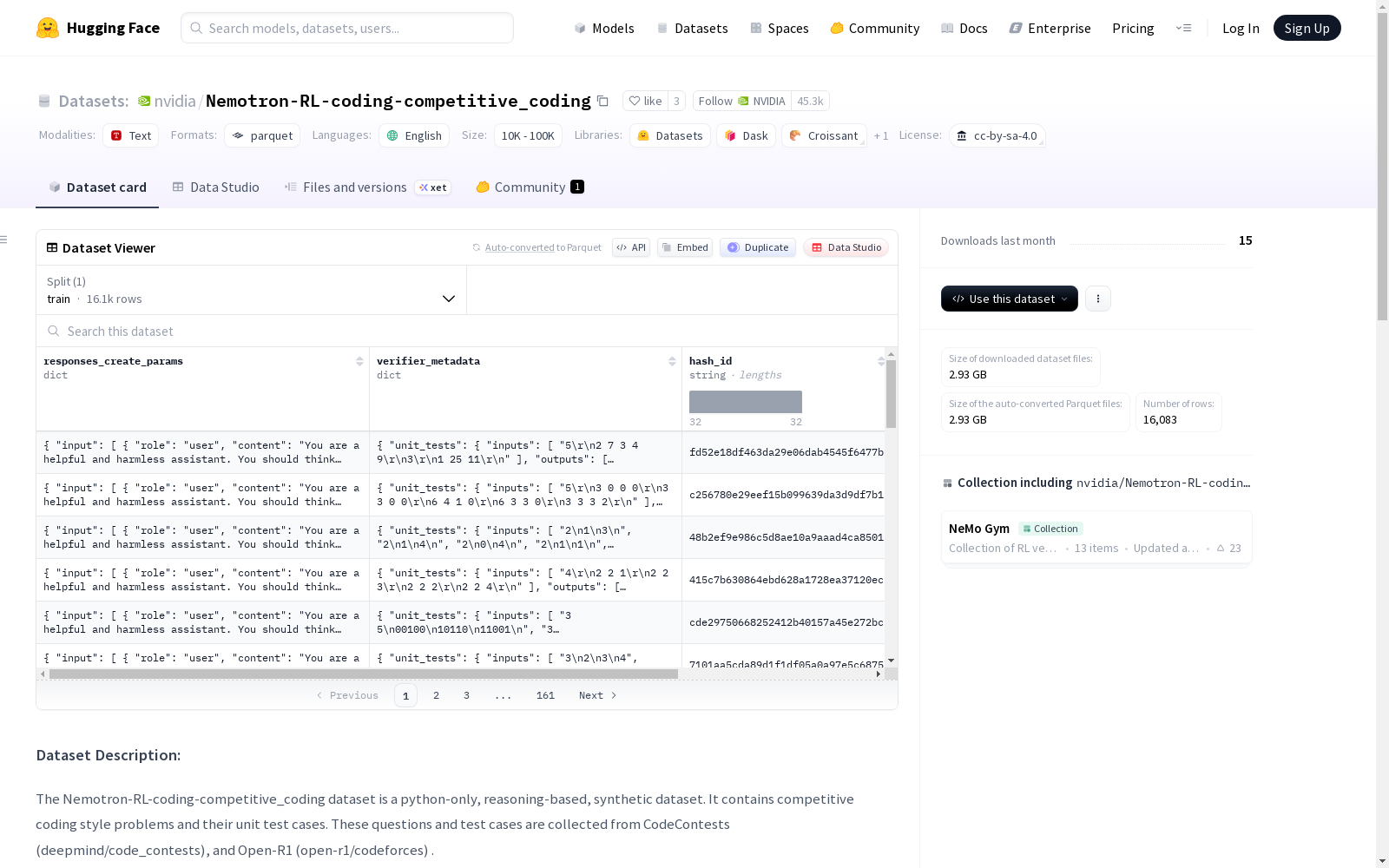Focus the main search models field
The image size is (1389, 868).
point(347,28)
